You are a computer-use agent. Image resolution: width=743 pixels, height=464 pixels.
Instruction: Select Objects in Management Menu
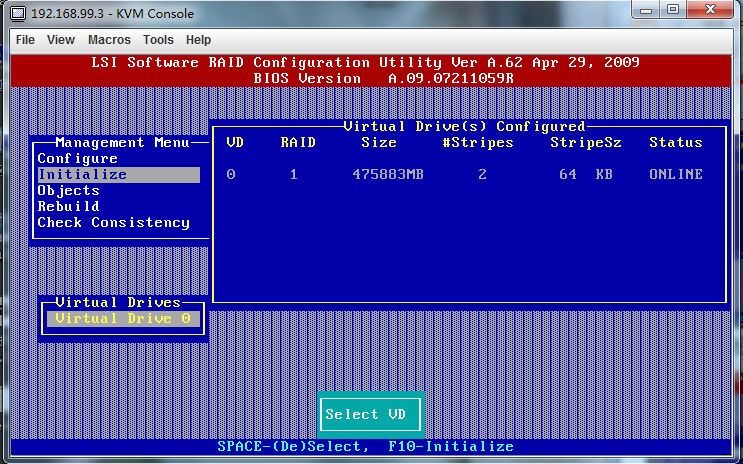tap(69, 191)
